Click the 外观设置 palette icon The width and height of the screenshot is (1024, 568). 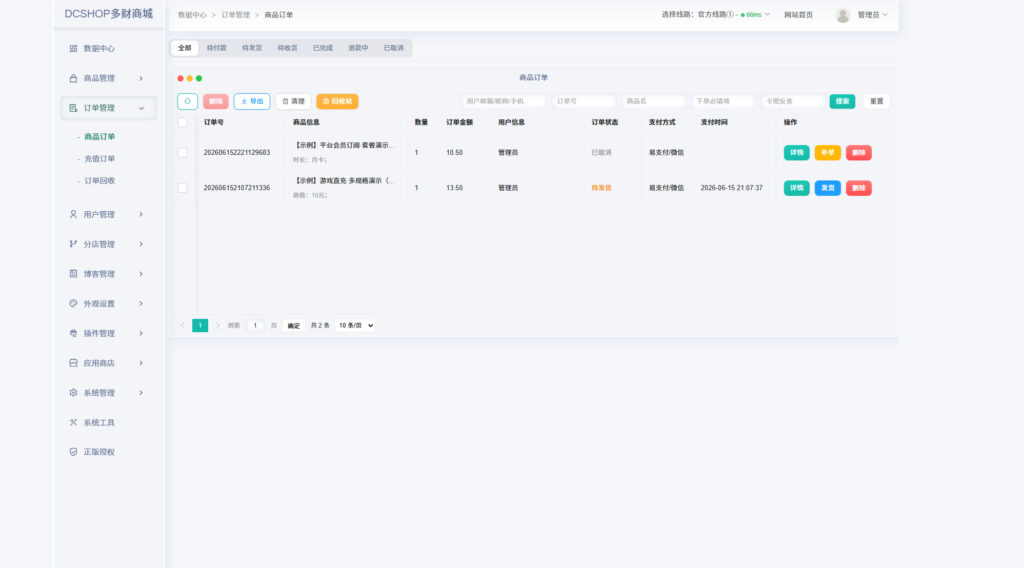(73, 304)
